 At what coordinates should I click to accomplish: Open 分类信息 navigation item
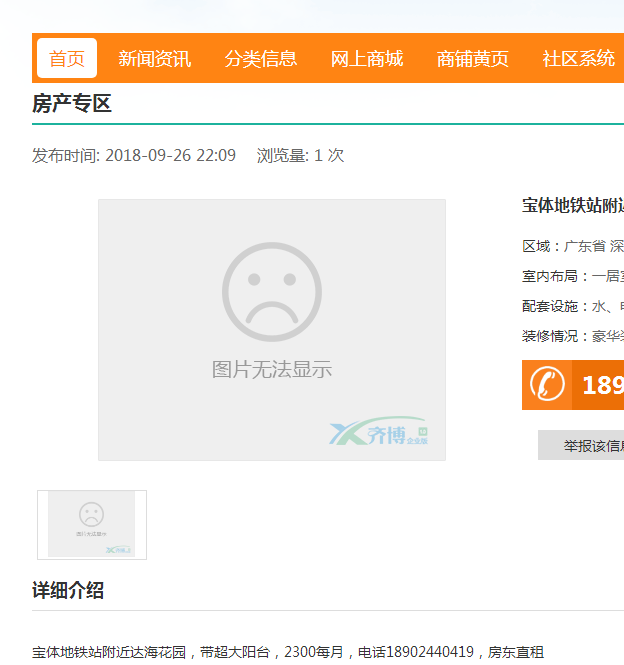[x=261, y=58]
